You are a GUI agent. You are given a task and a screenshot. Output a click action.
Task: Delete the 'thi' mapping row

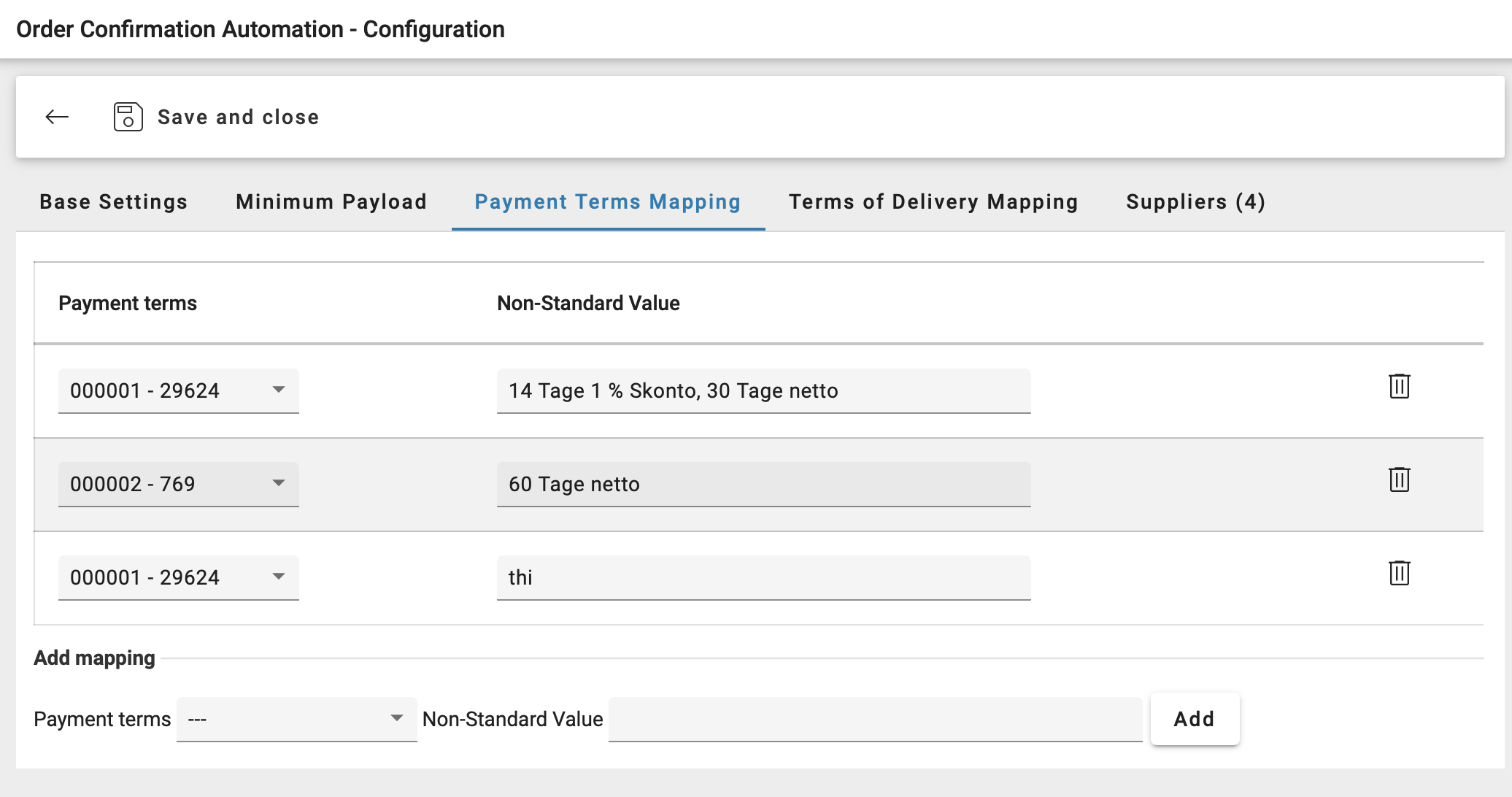(1399, 573)
